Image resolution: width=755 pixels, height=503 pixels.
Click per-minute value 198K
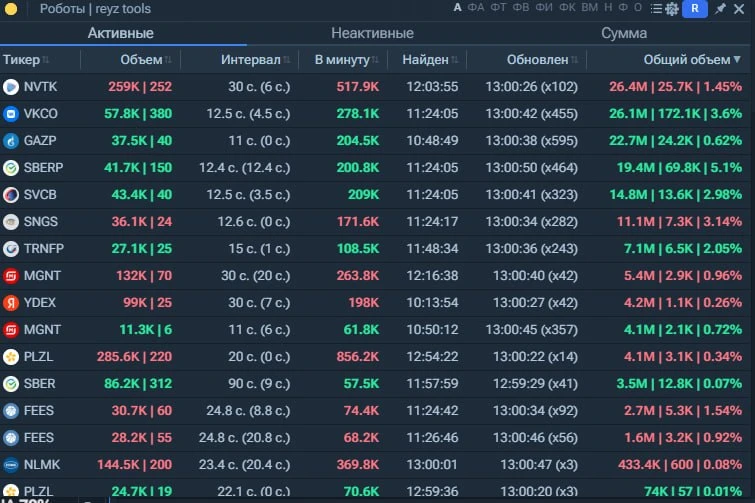pyautogui.click(x=364, y=302)
